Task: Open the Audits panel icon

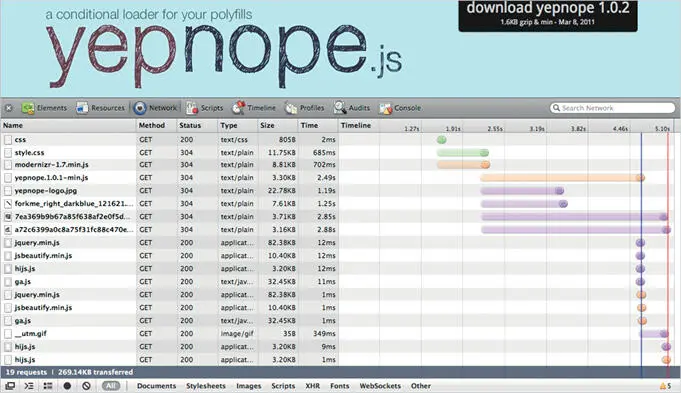Action: tap(340, 108)
